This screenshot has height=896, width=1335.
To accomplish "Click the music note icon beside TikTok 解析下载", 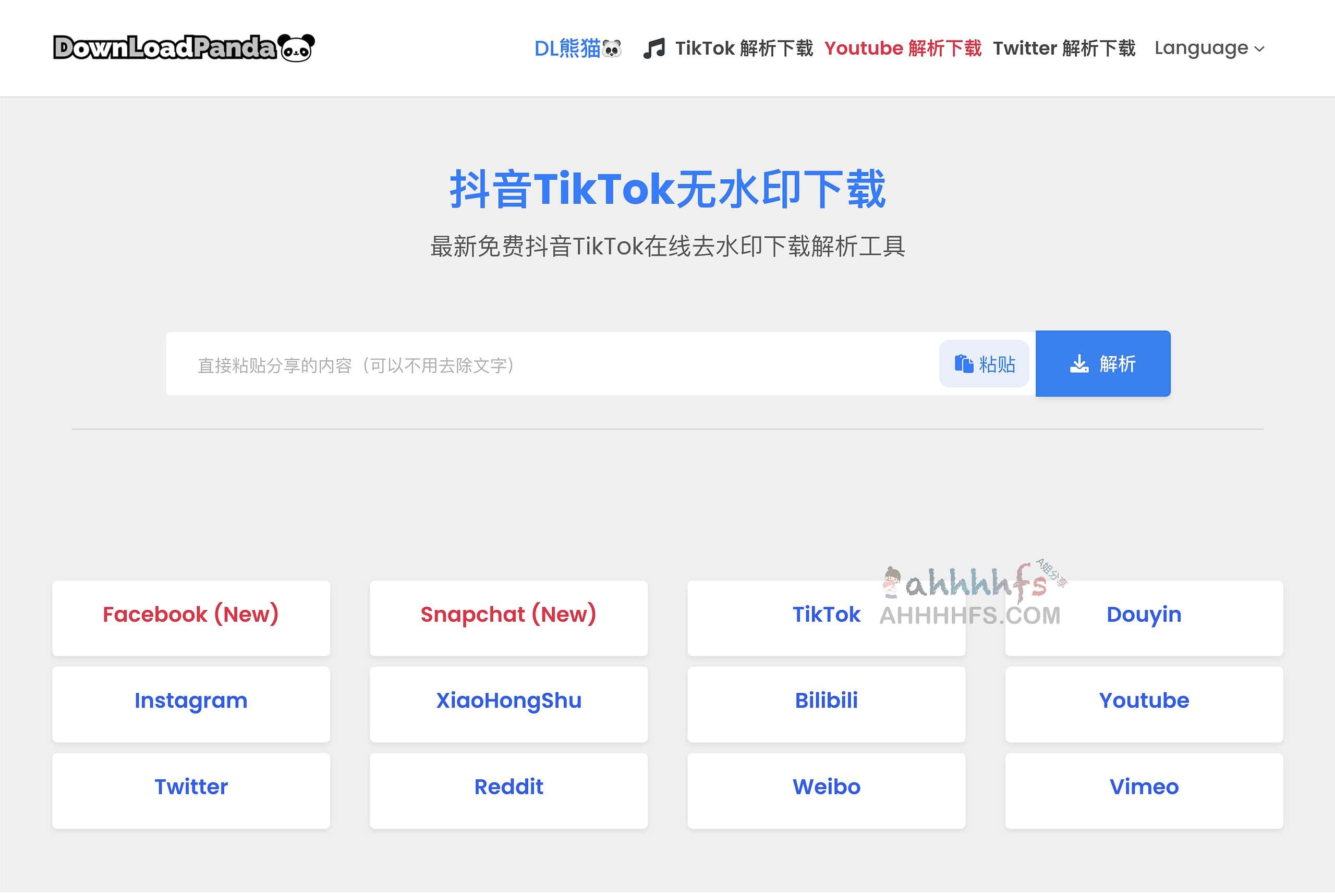I will tap(655, 48).
